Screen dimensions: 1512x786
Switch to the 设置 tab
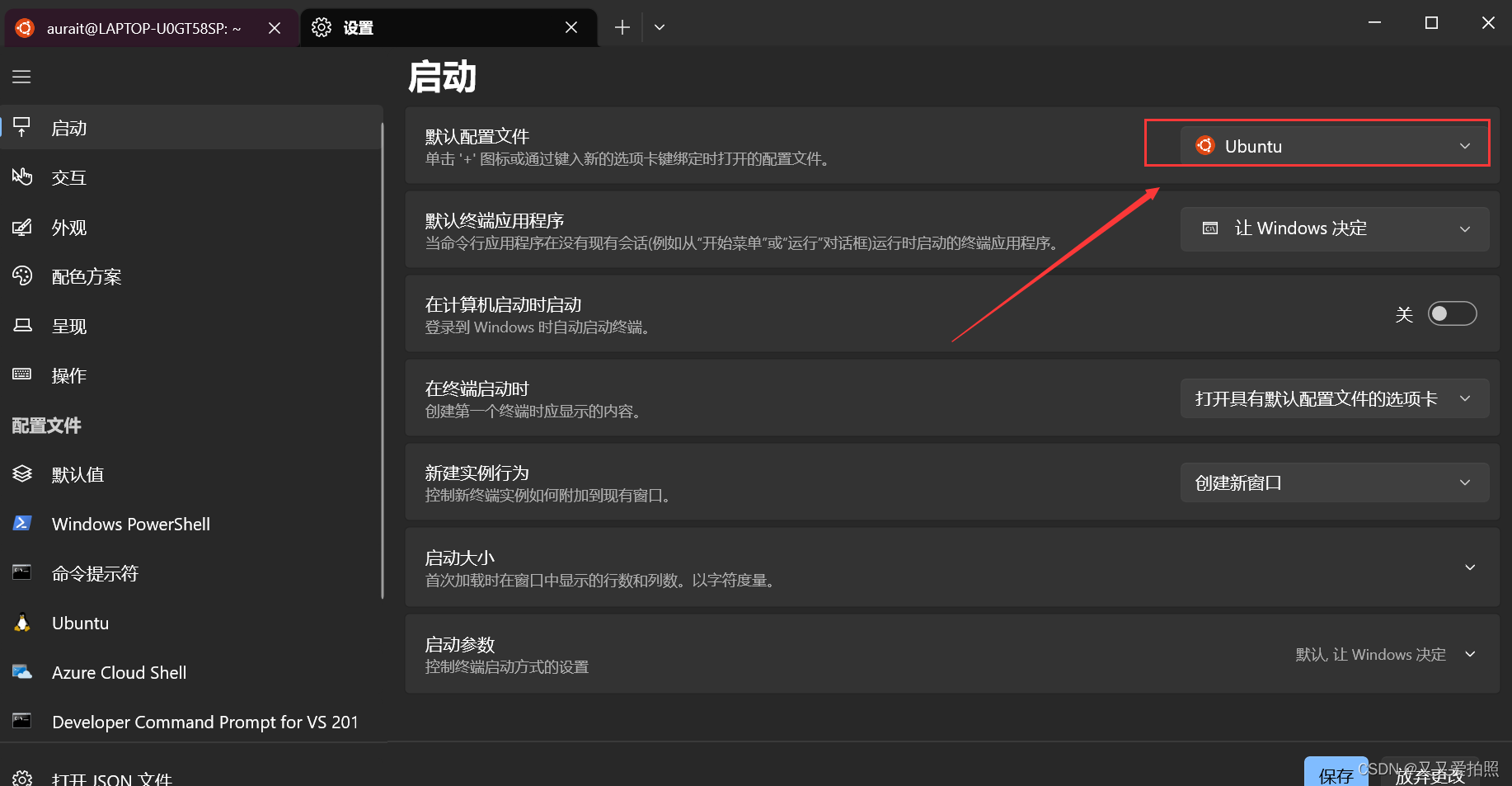pos(448,28)
